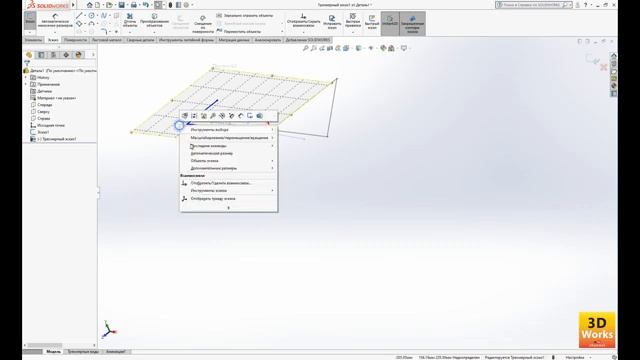640x360 pixels.
Task: Open dropdown arrow under the Sketch button
Action: tap(30, 32)
